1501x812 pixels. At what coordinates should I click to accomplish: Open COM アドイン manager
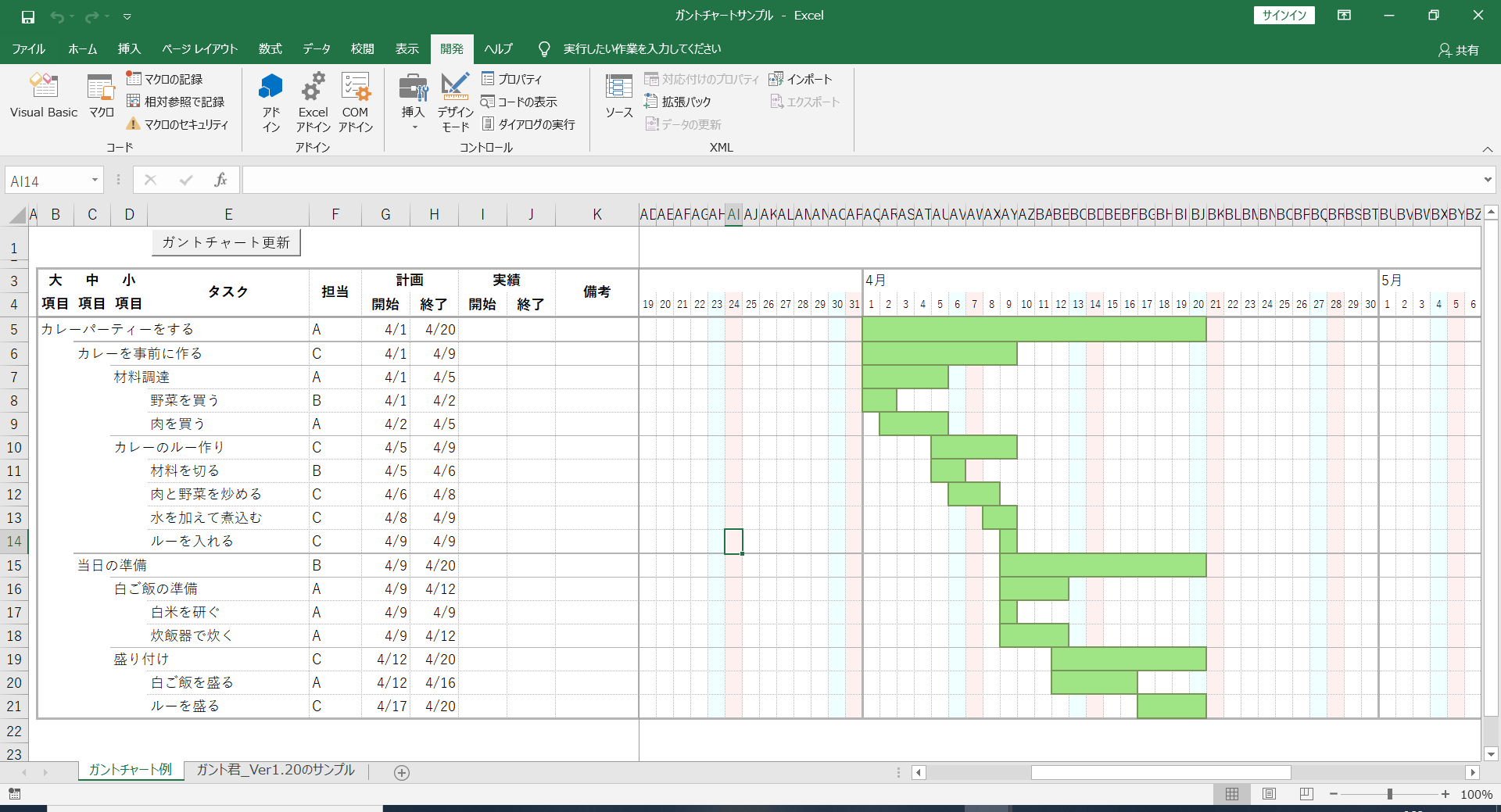(356, 102)
